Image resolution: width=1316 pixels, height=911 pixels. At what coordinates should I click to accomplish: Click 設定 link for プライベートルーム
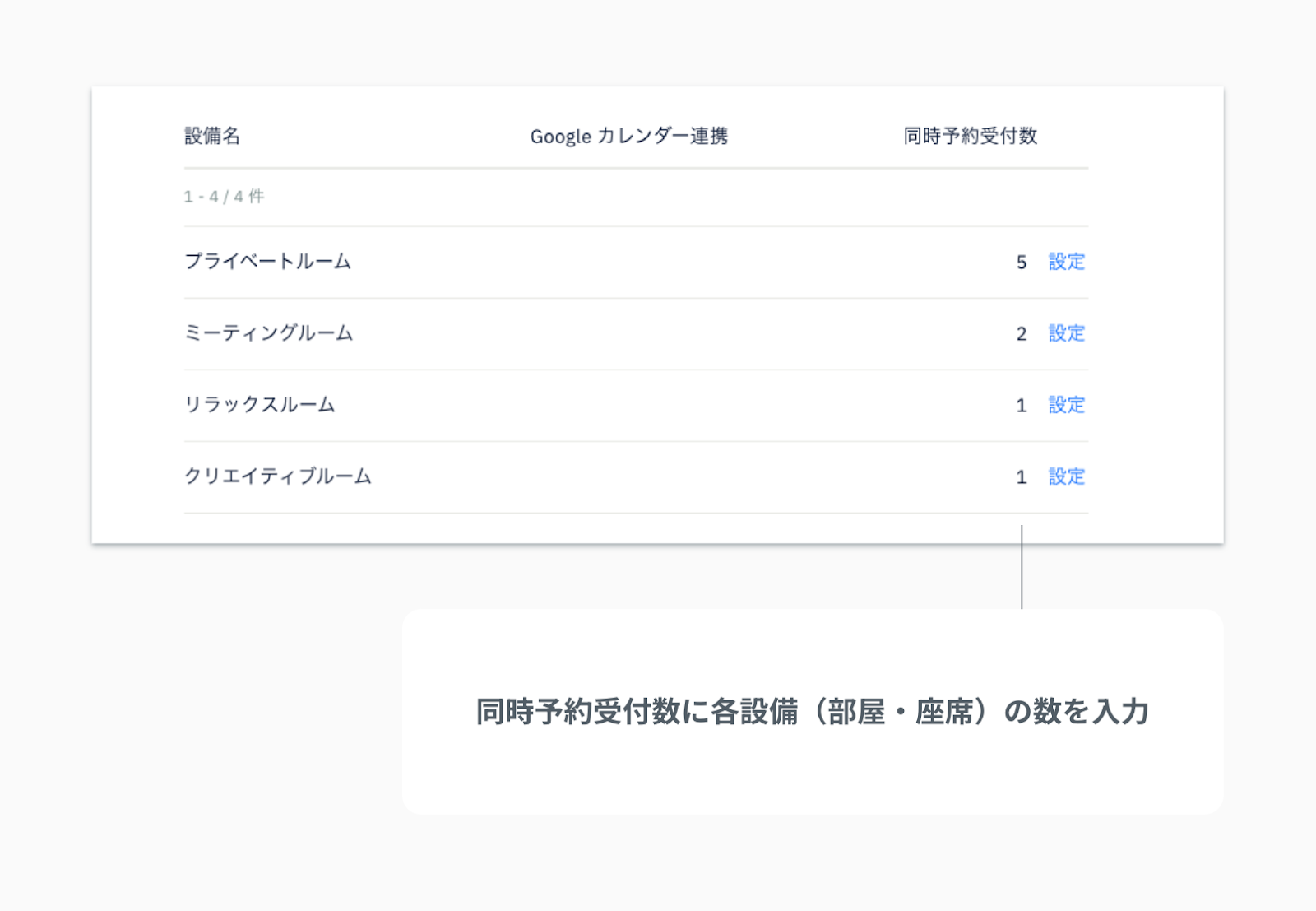[x=1066, y=262]
